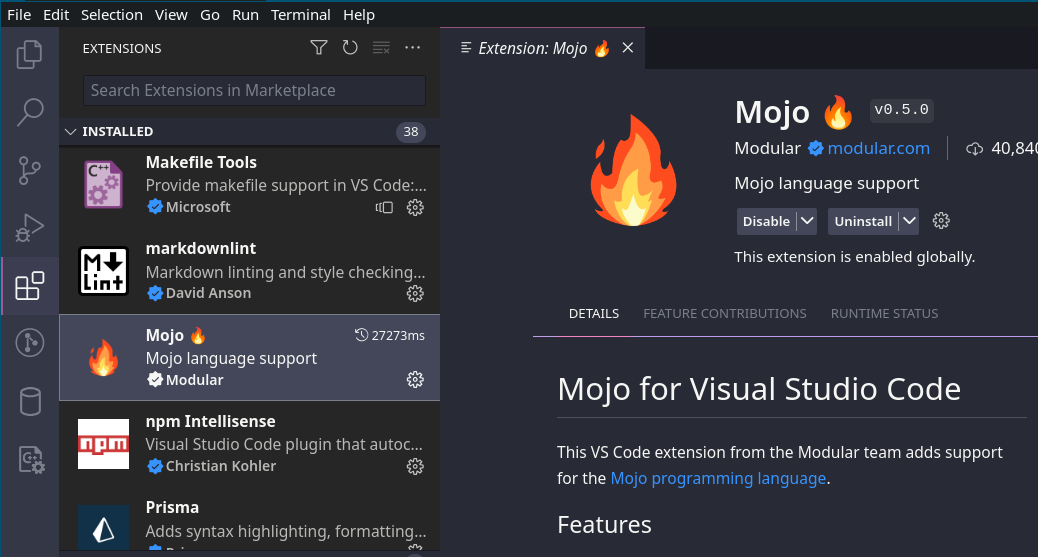
Task: Open Mojo manage gear in list
Action: 415,380
